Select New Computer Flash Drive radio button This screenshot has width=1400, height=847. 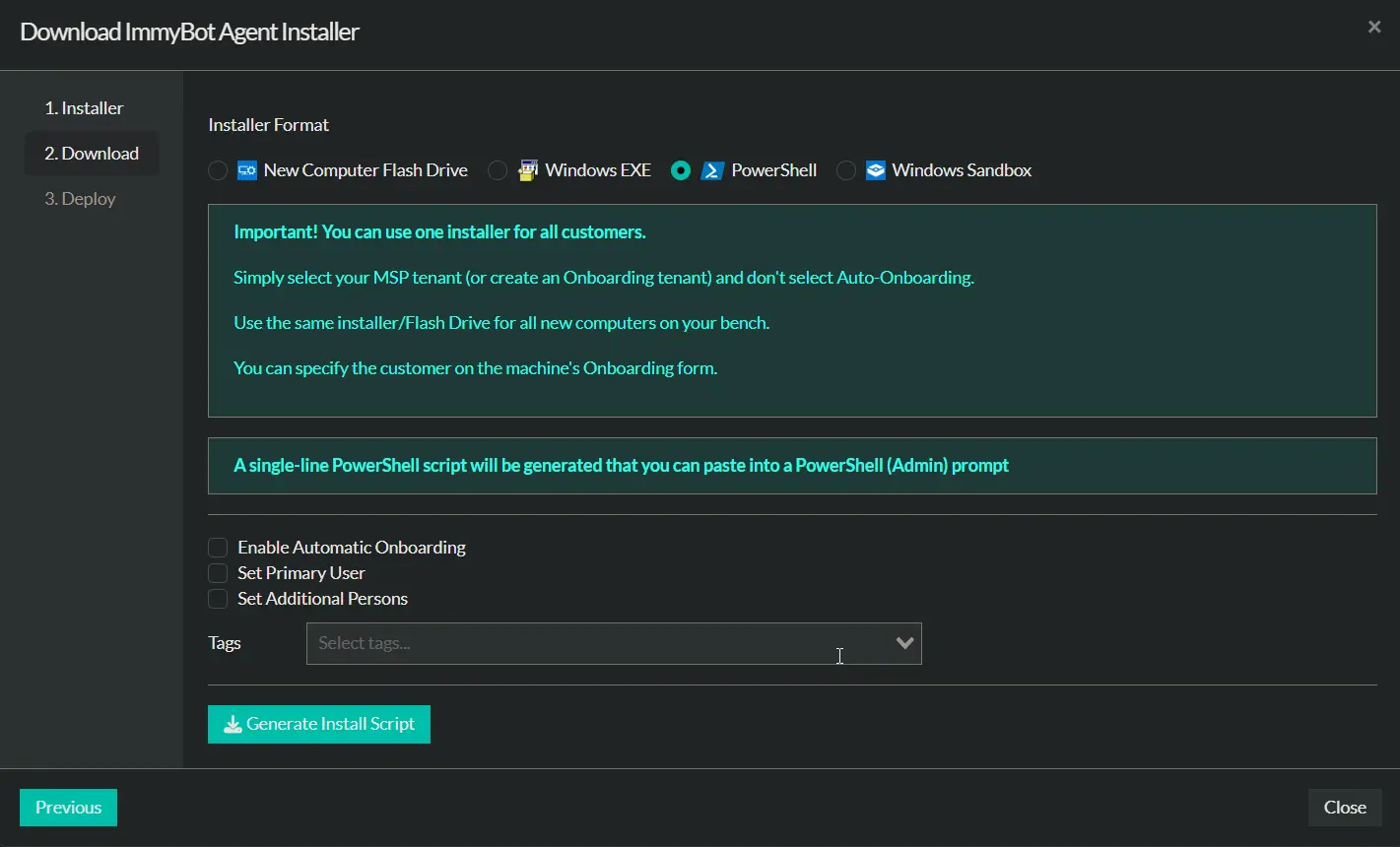(218, 170)
